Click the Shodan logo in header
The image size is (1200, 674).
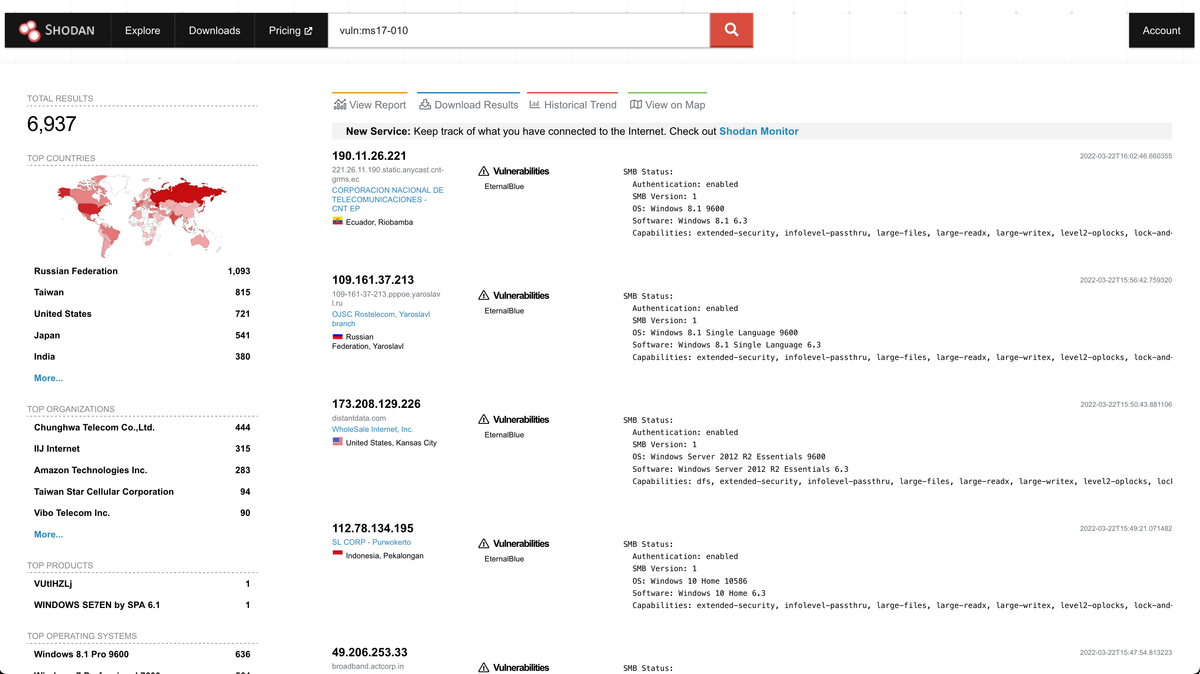click(57, 30)
